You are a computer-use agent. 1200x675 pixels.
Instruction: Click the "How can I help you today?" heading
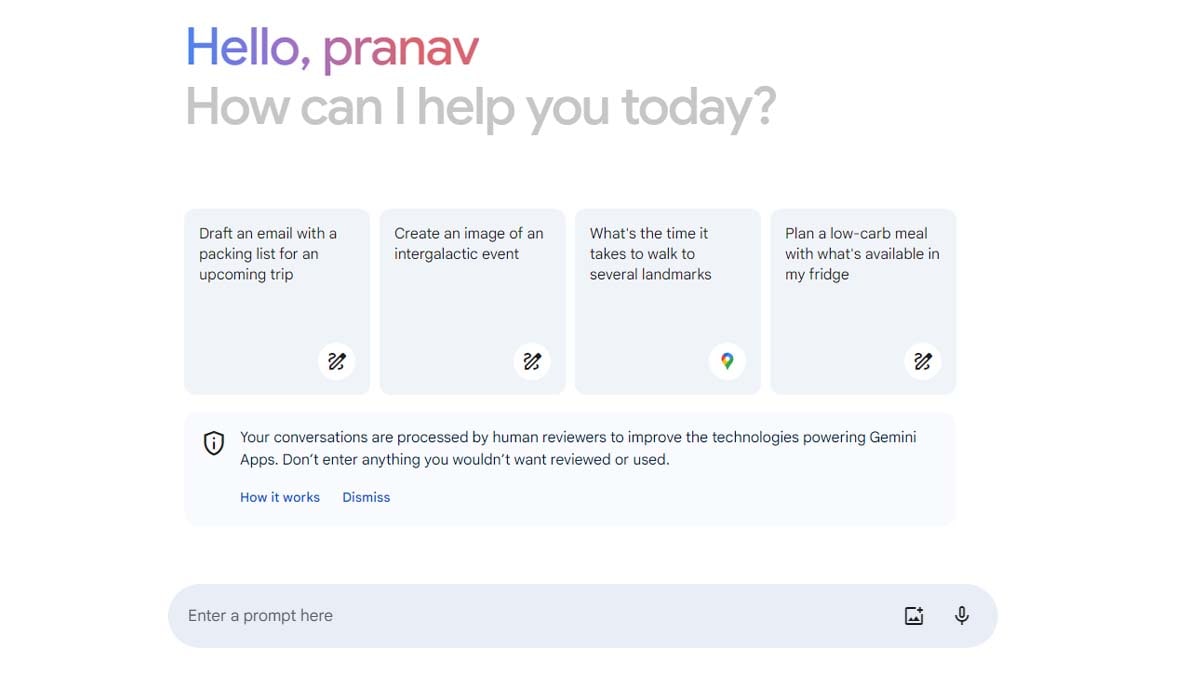[480, 107]
